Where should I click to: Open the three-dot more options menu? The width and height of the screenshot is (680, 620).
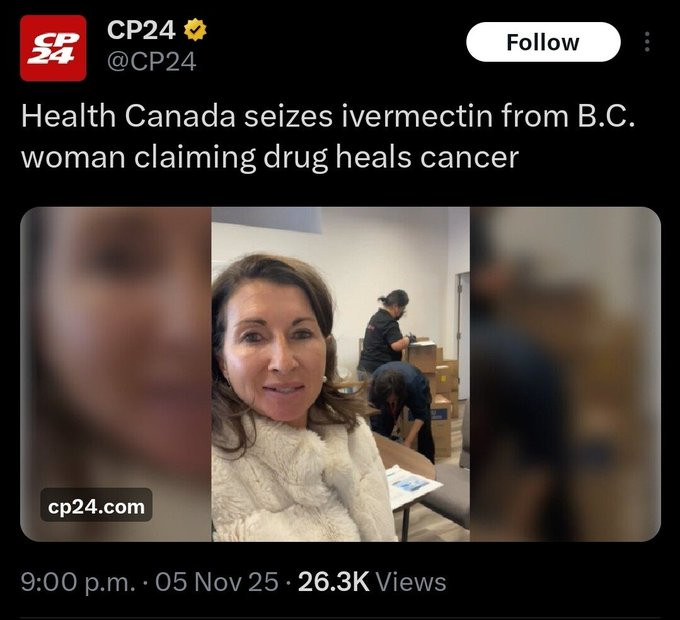(647, 42)
